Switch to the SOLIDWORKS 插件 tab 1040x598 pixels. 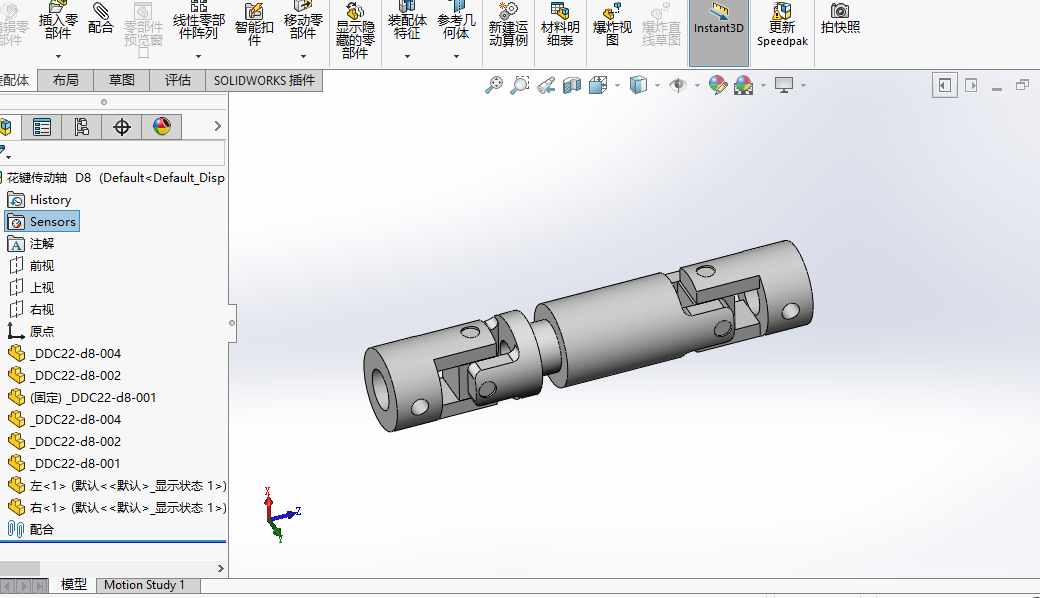tap(264, 80)
